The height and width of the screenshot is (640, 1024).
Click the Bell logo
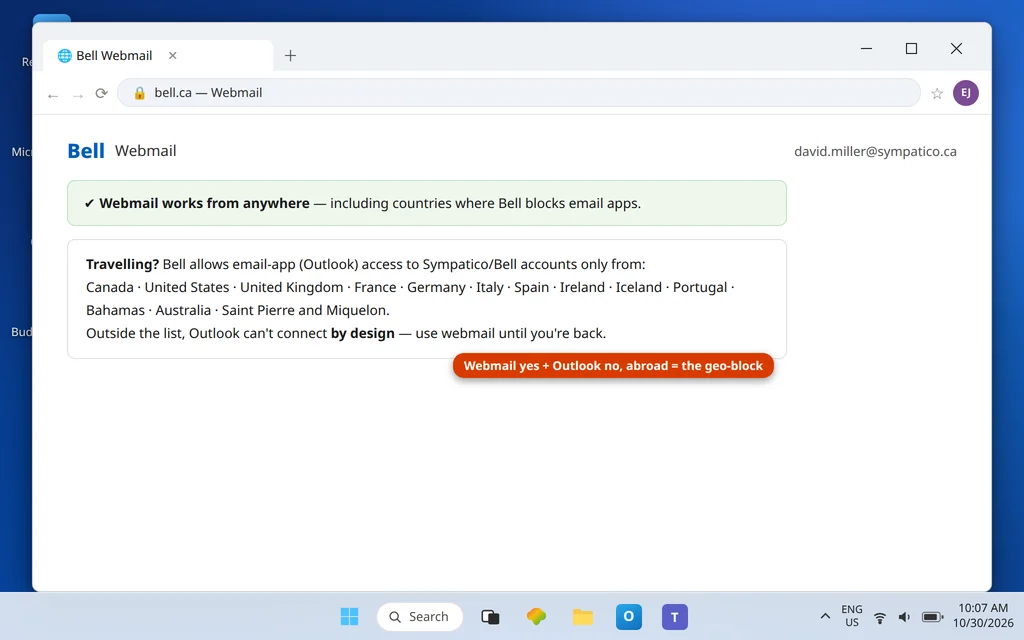86,151
